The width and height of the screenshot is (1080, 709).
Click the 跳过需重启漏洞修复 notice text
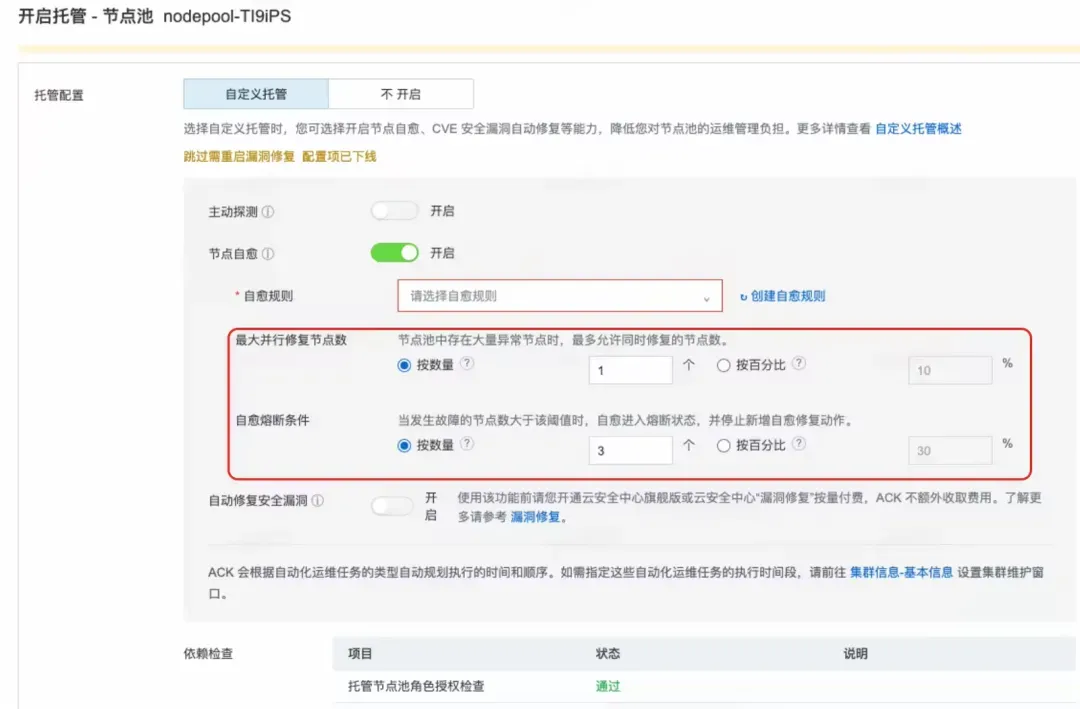pos(239,156)
